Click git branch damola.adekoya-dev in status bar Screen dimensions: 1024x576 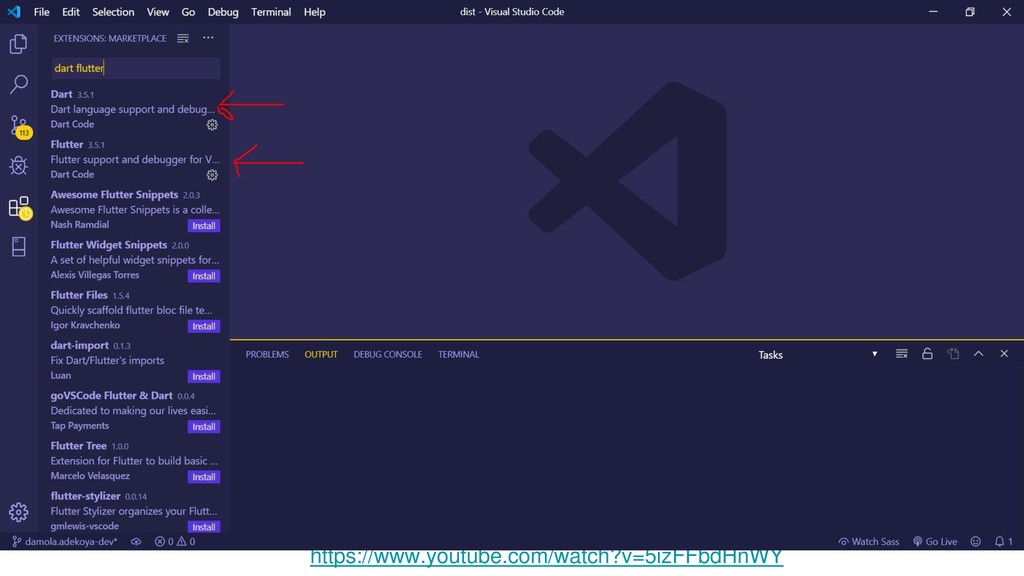pyautogui.click(x=65, y=541)
